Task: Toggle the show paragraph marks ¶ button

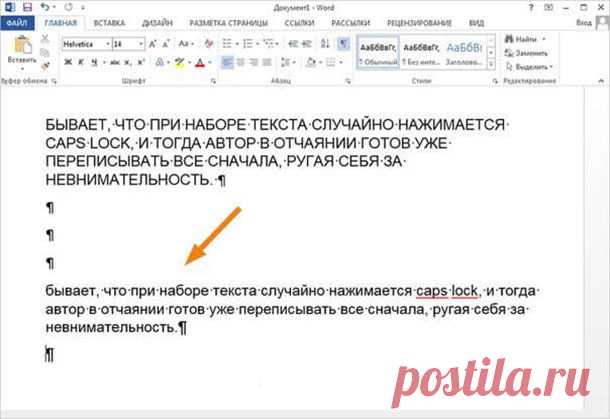Action: tap(343, 44)
